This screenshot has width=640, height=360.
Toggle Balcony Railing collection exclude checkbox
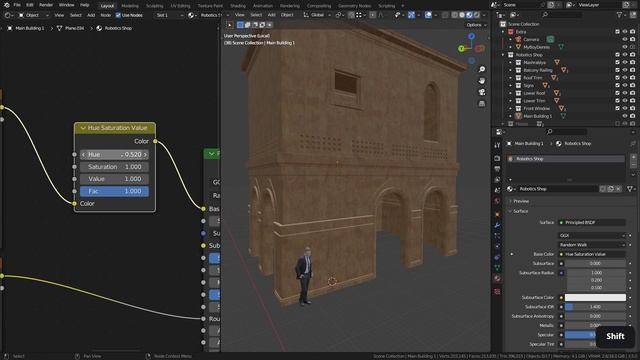618,70
